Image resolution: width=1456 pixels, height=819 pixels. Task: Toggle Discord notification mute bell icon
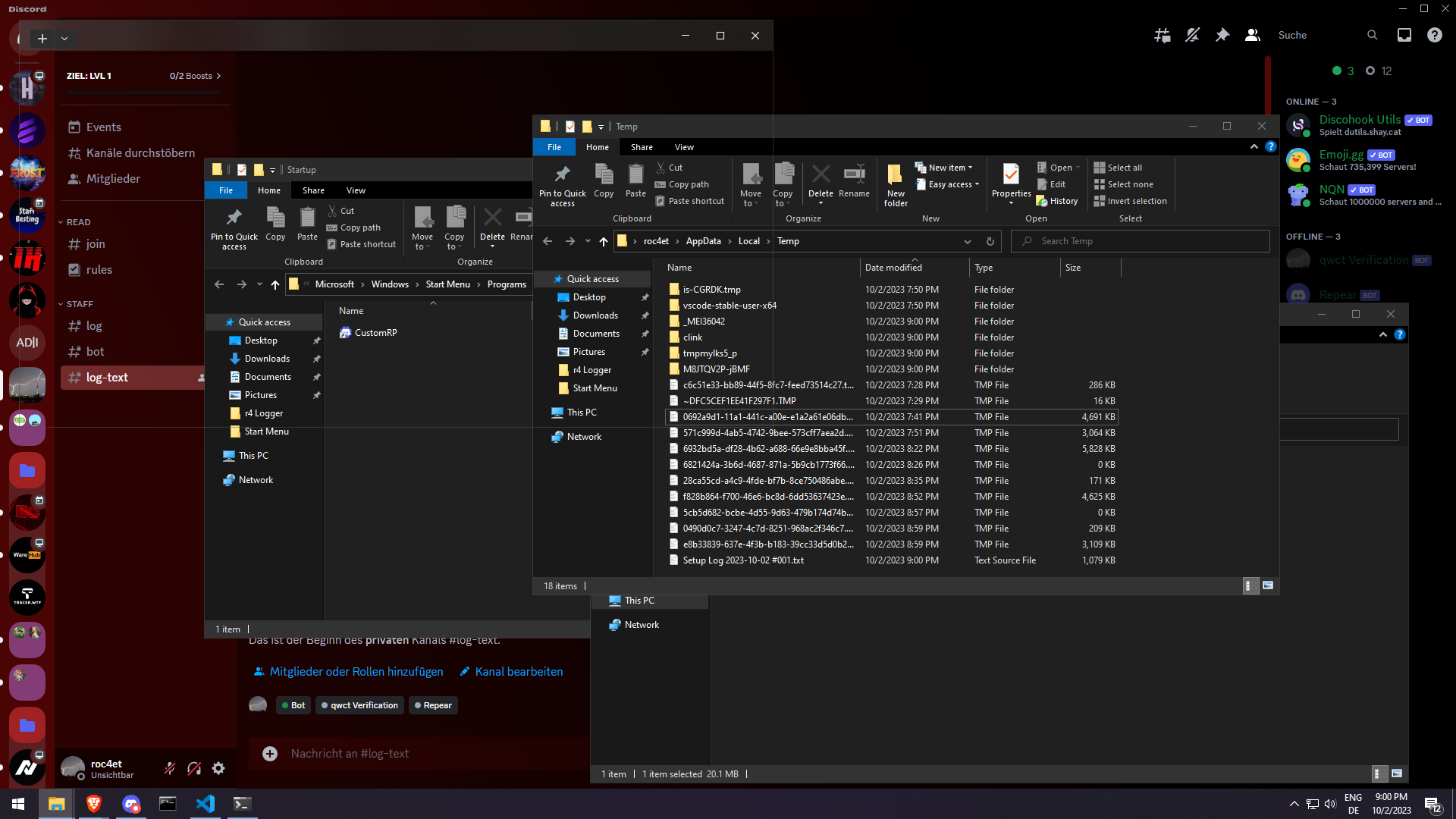tap(1192, 35)
